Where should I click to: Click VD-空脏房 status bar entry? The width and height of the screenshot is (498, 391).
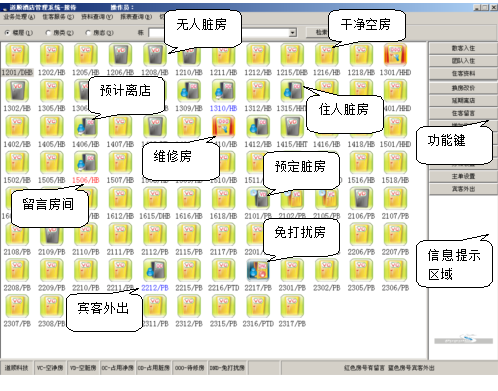click(83, 368)
